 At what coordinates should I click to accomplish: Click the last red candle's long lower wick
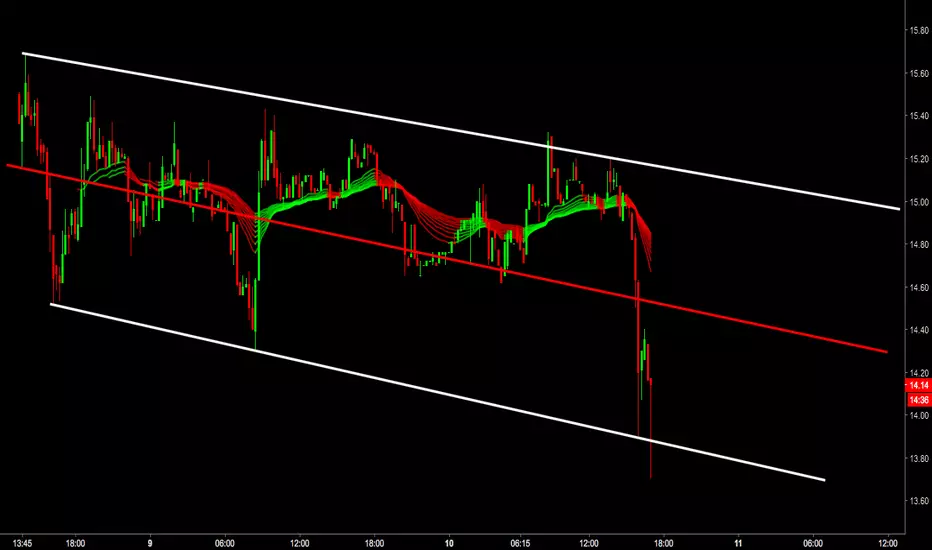point(651,431)
